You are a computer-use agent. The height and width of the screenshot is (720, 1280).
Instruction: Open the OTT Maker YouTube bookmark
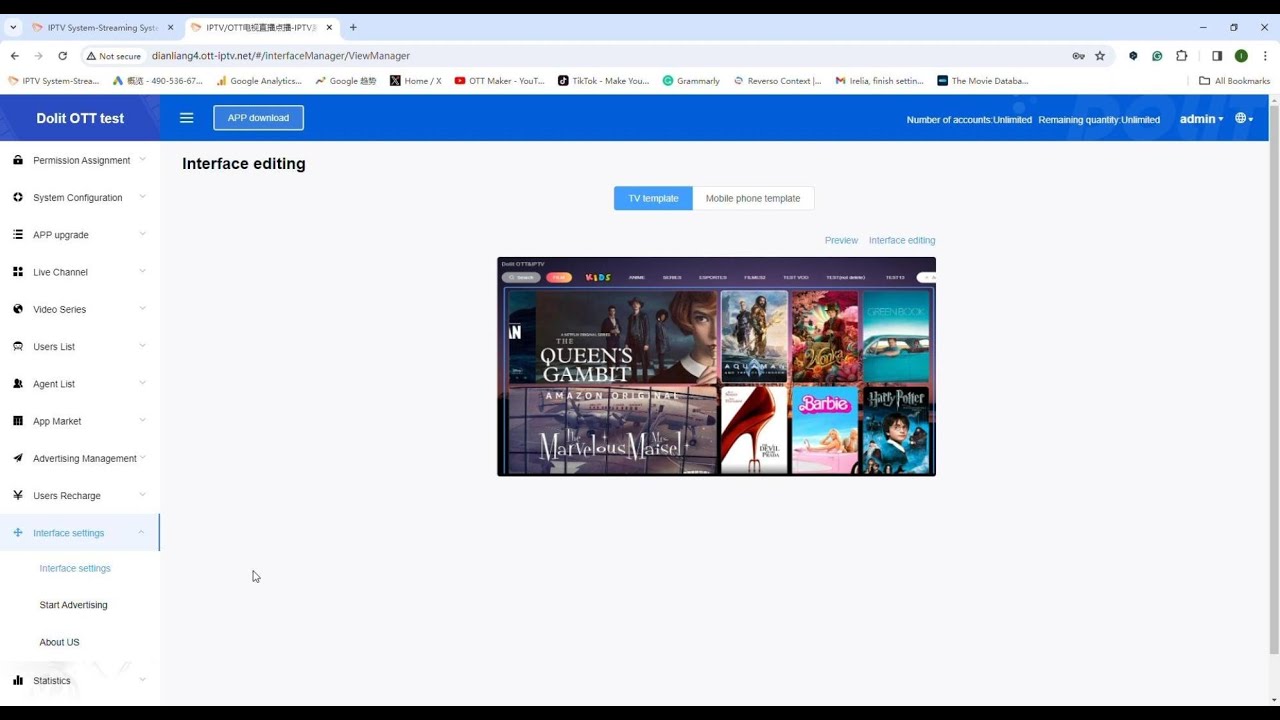[499, 81]
